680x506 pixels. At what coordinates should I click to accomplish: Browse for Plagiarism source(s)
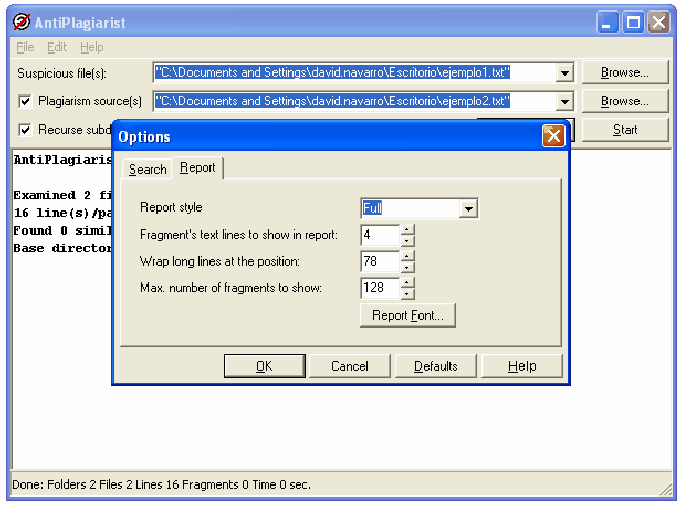pyautogui.click(x=624, y=101)
